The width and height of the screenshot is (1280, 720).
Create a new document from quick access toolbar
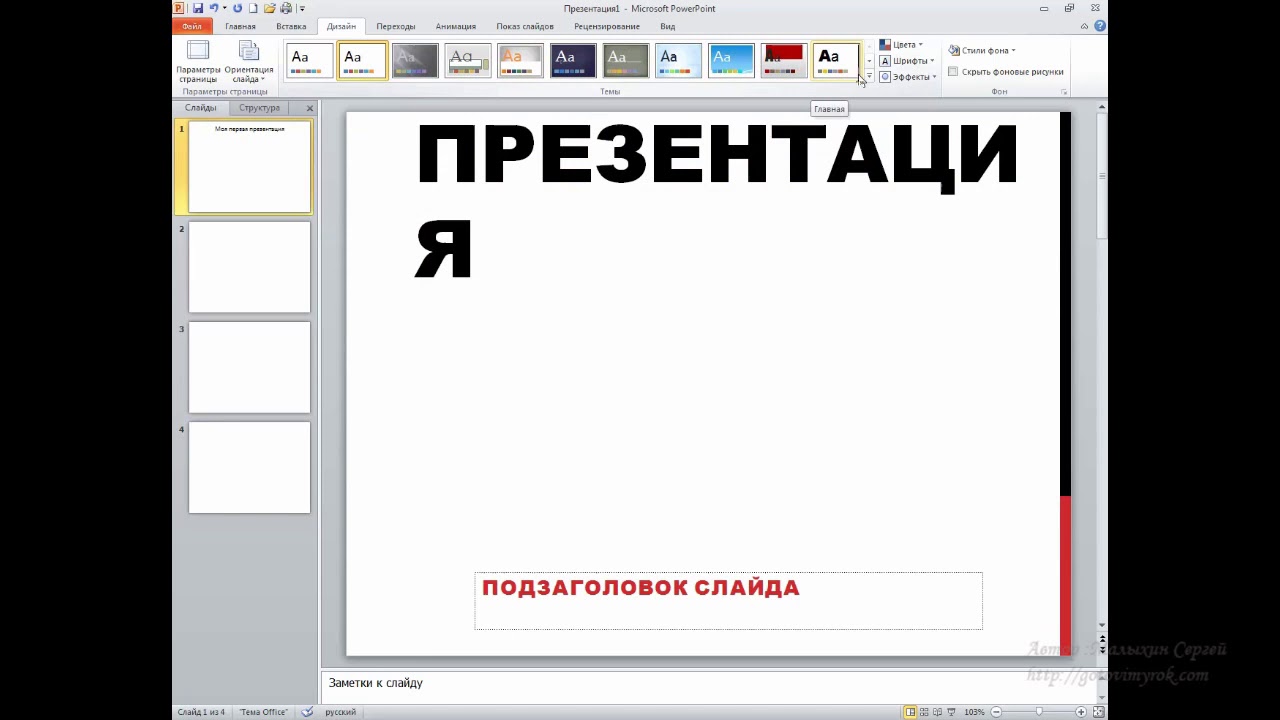click(x=253, y=8)
